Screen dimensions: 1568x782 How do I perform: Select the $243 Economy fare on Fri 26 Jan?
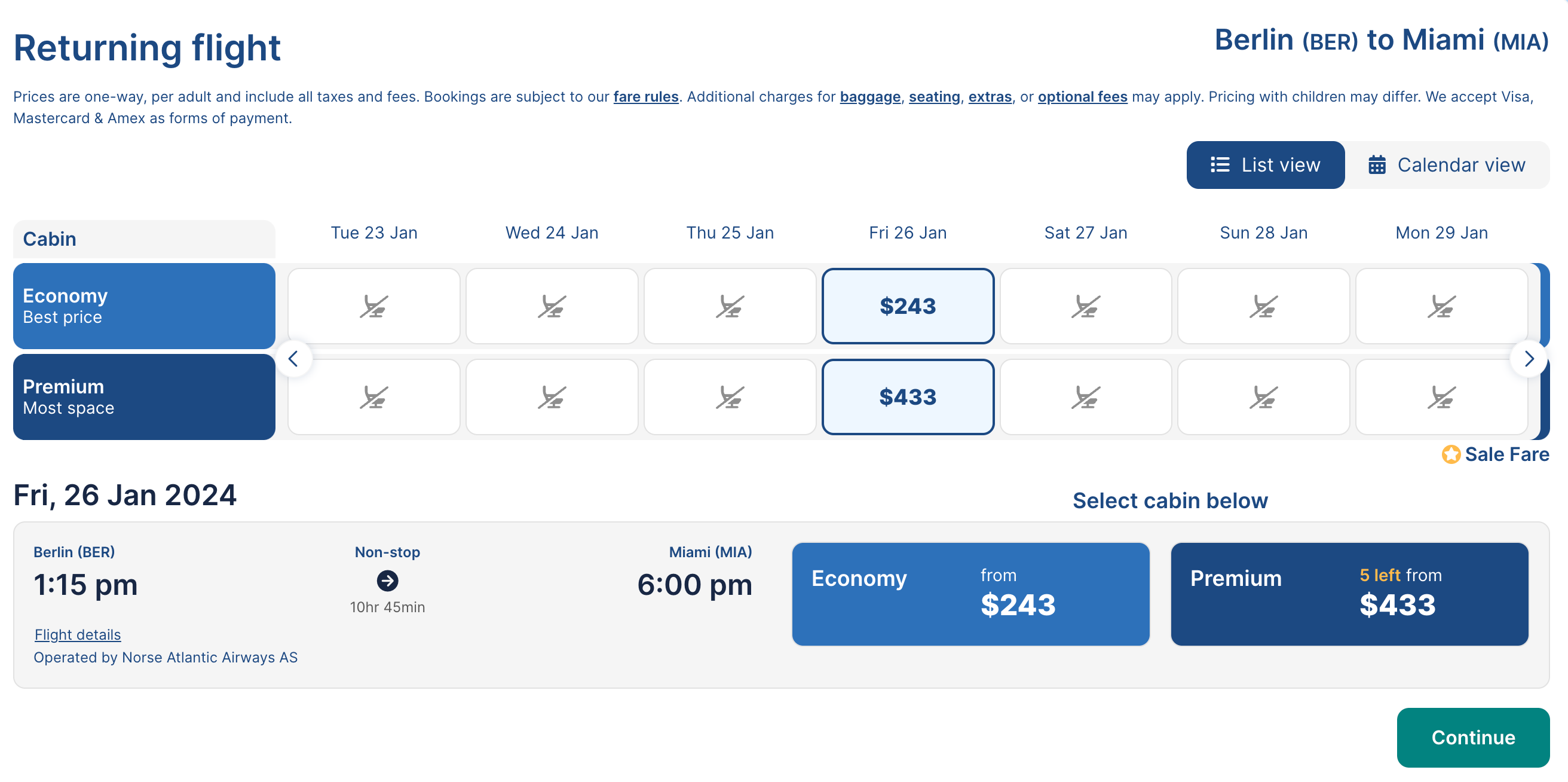click(908, 306)
